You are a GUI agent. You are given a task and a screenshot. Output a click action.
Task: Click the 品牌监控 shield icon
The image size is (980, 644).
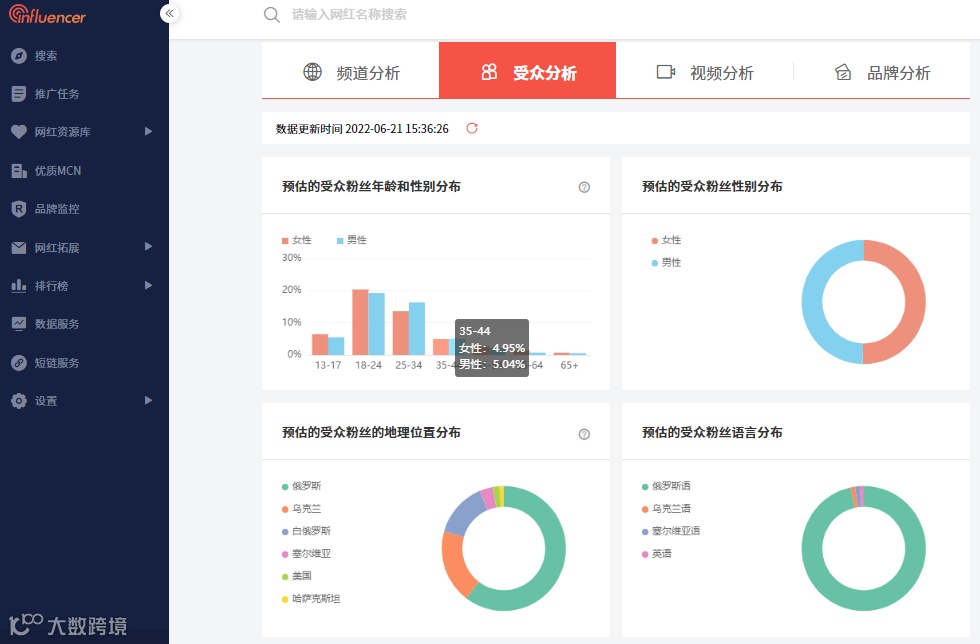(x=19, y=209)
